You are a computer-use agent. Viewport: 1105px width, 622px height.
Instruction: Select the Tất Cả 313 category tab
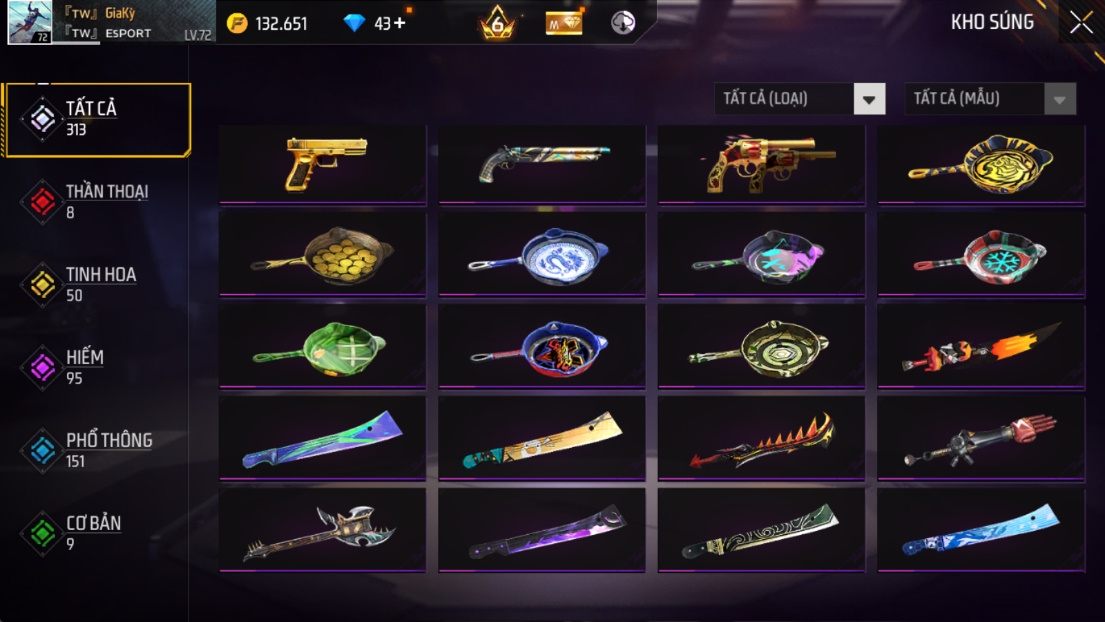click(97, 119)
